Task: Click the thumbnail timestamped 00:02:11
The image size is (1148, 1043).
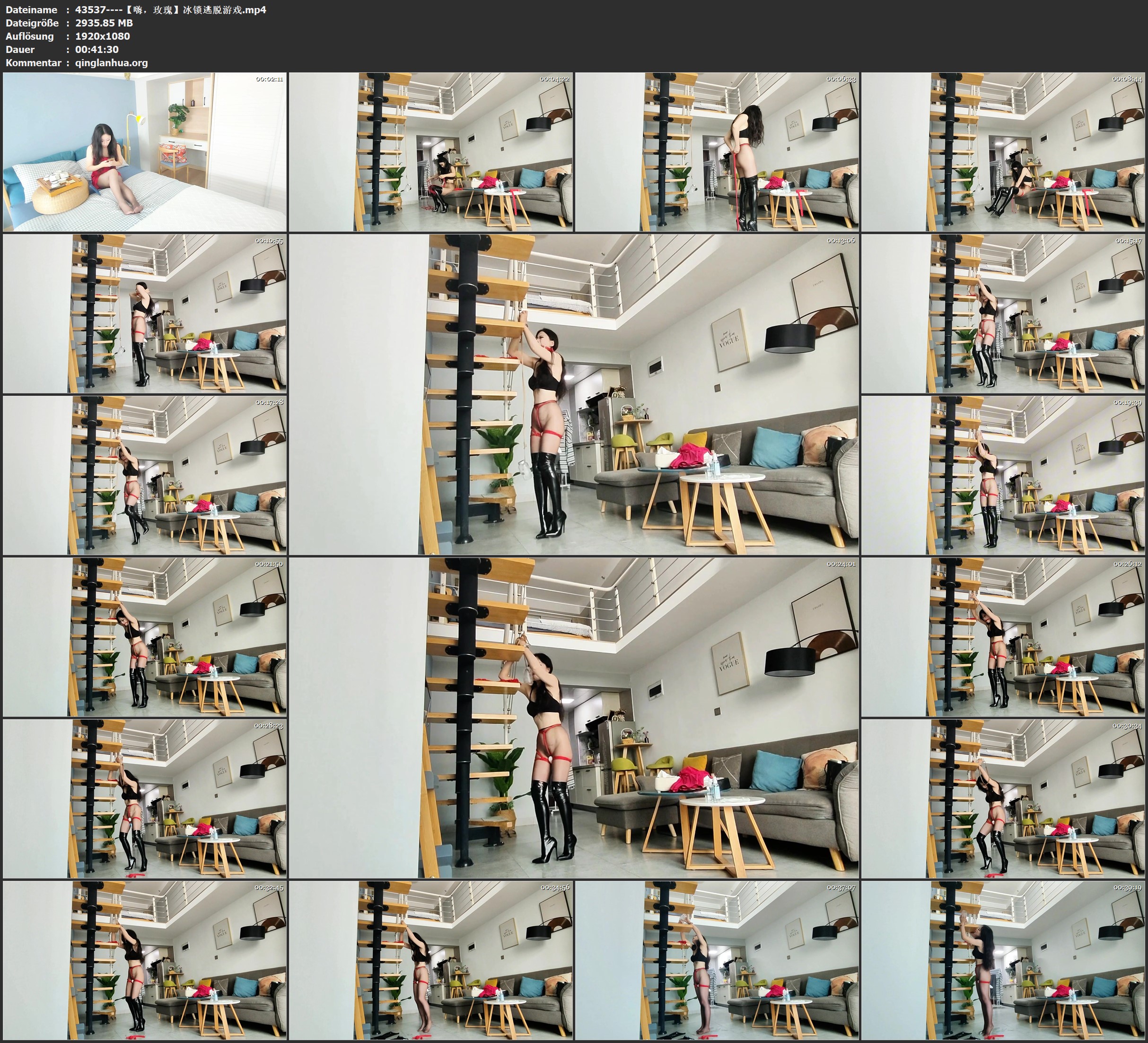Action: click(x=145, y=152)
